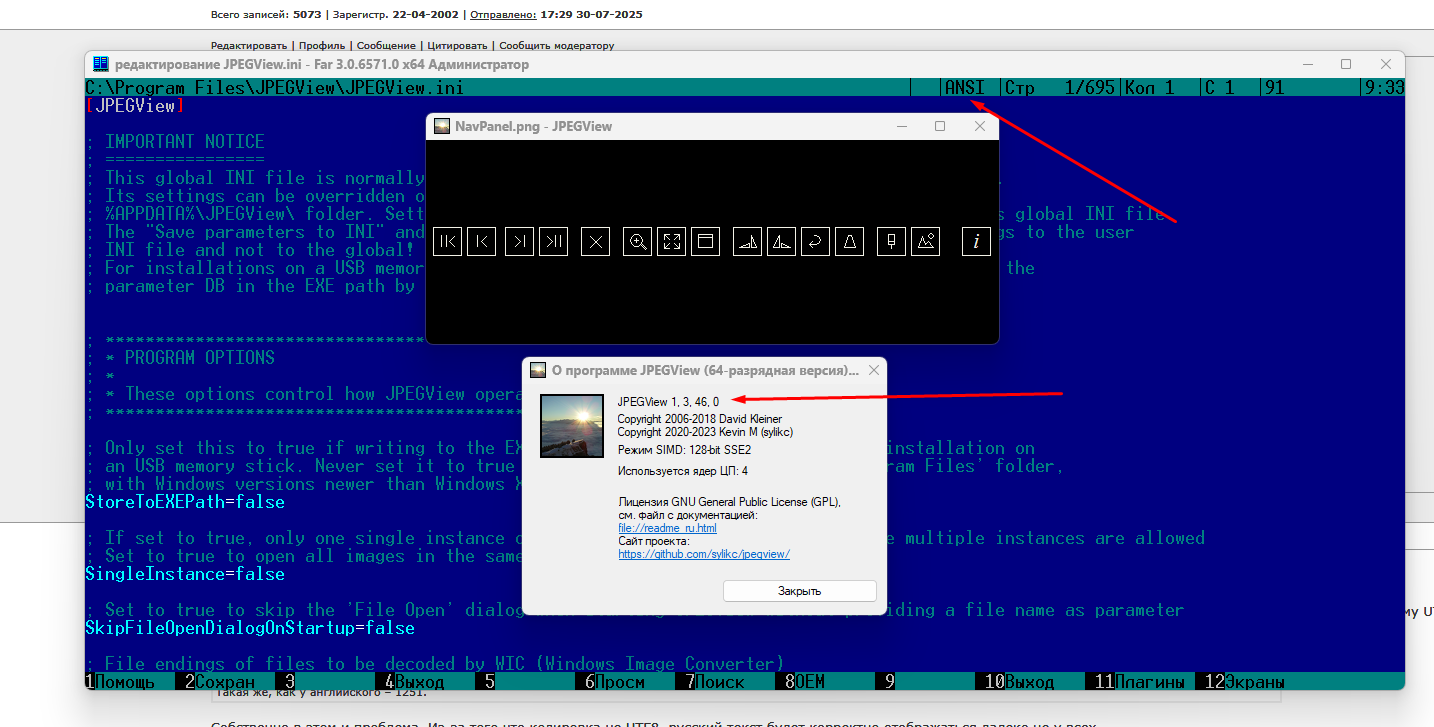The image size is (1434, 727).
Task: Open image info with the i icon
Action: click(976, 241)
